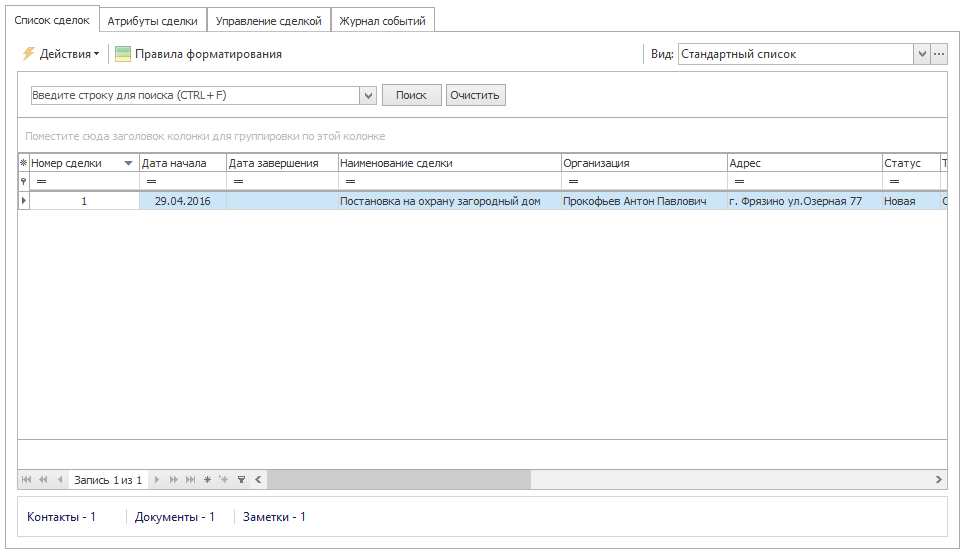The height and width of the screenshot is (552, 963).
Task: Click the go-to-bookmark navigator icon
Action: click(224, 480)
